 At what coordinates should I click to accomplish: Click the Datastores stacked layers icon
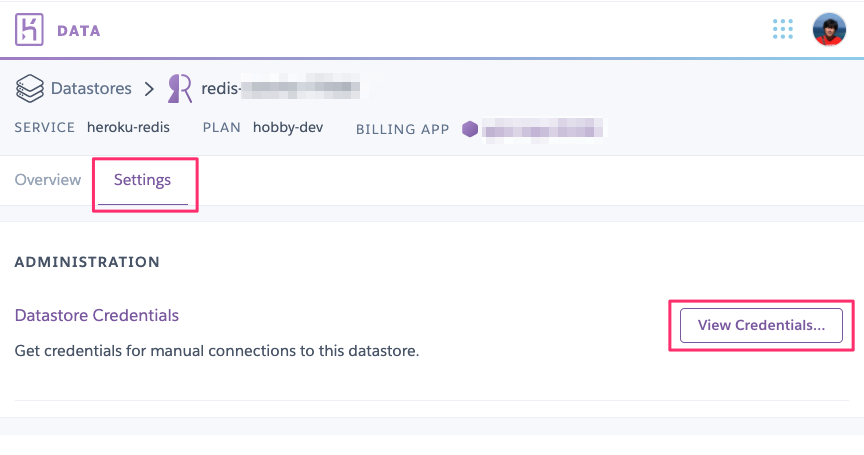point(30,88)
